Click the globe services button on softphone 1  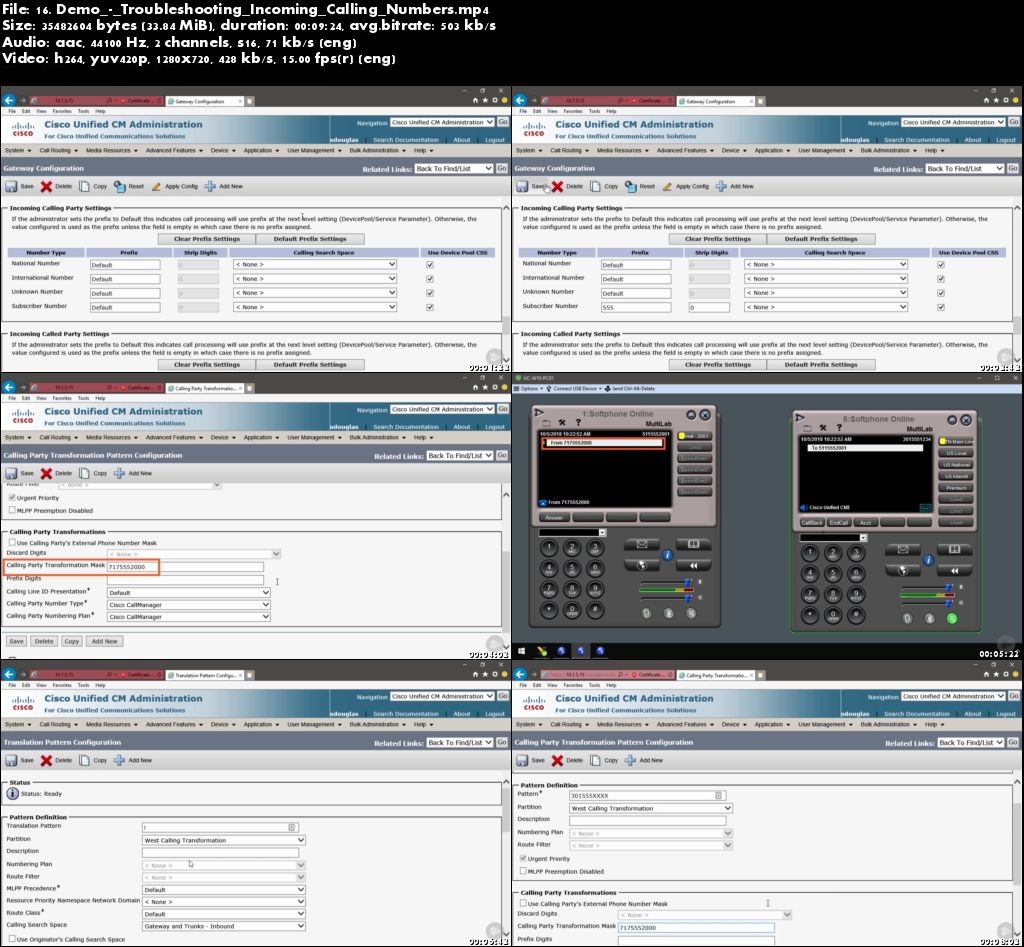click(x=642, y=565)
